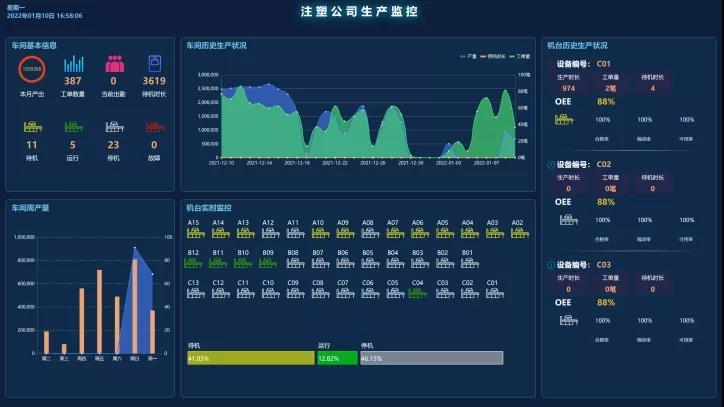The width and height of the screenshot is (724, 407).
Task: Click the 974 production duration for C01
Action: tap(568, 88)
